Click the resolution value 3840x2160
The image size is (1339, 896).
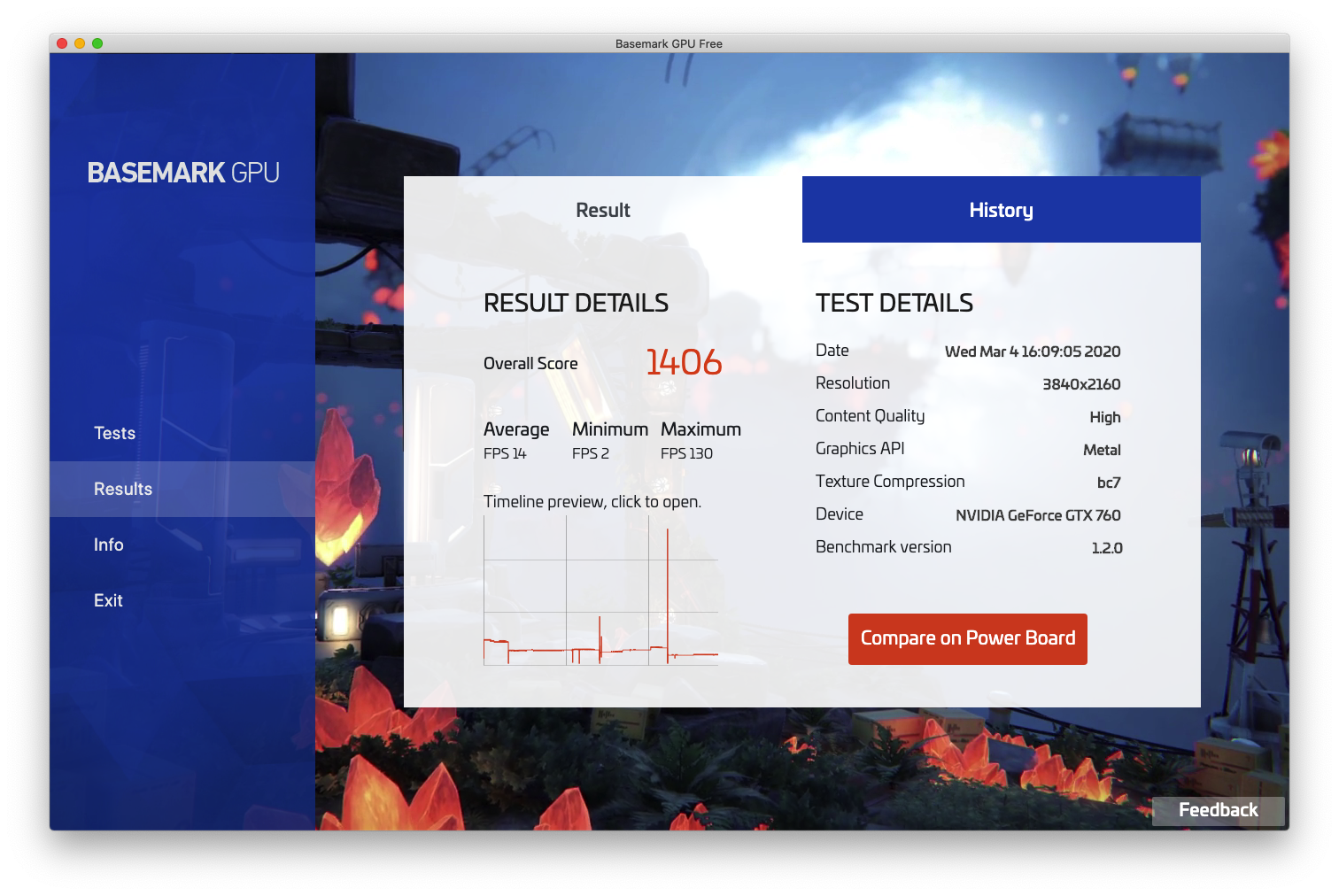(1081, 384)
